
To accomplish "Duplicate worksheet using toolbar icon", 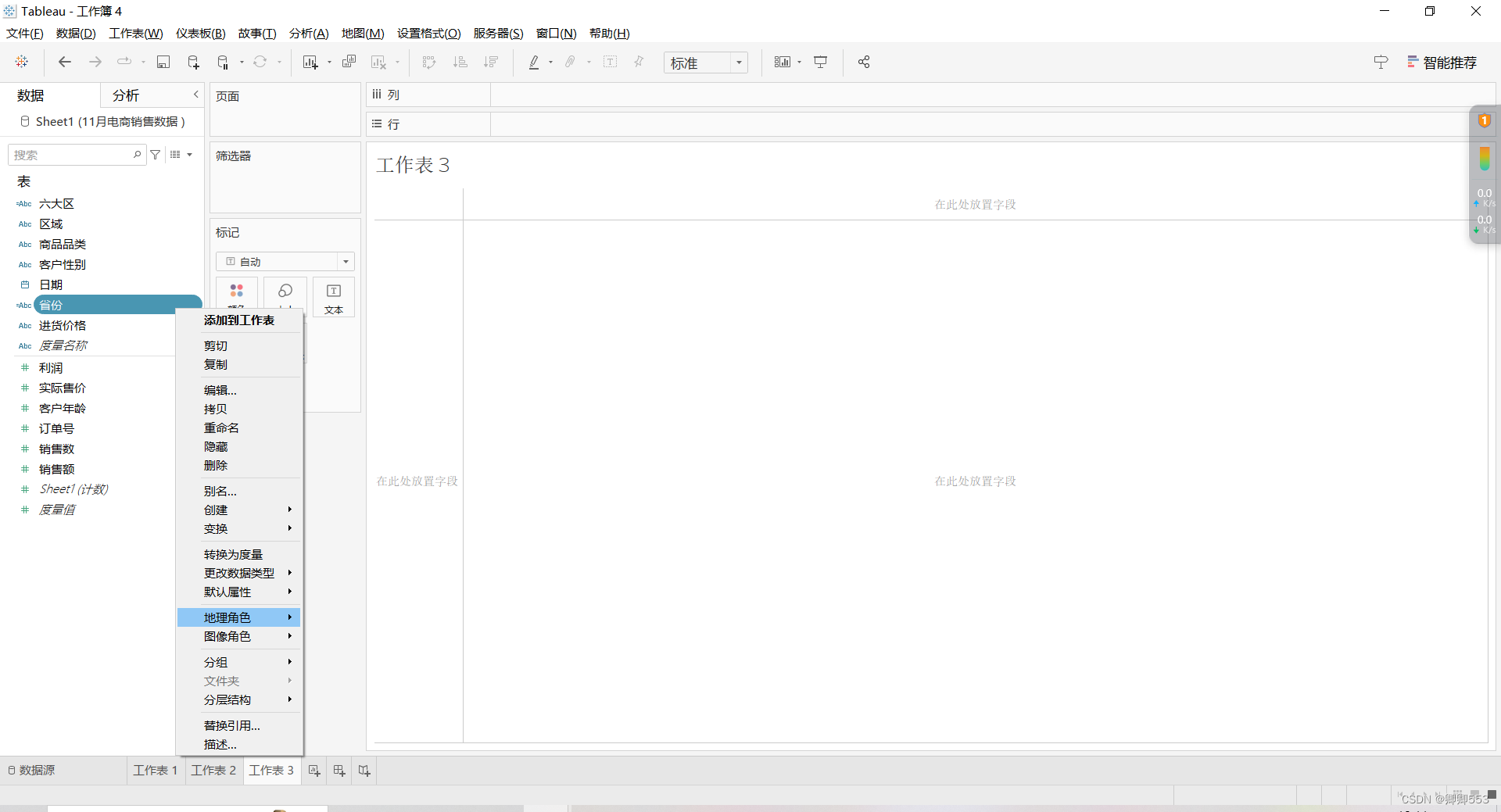I will [349, 62].
